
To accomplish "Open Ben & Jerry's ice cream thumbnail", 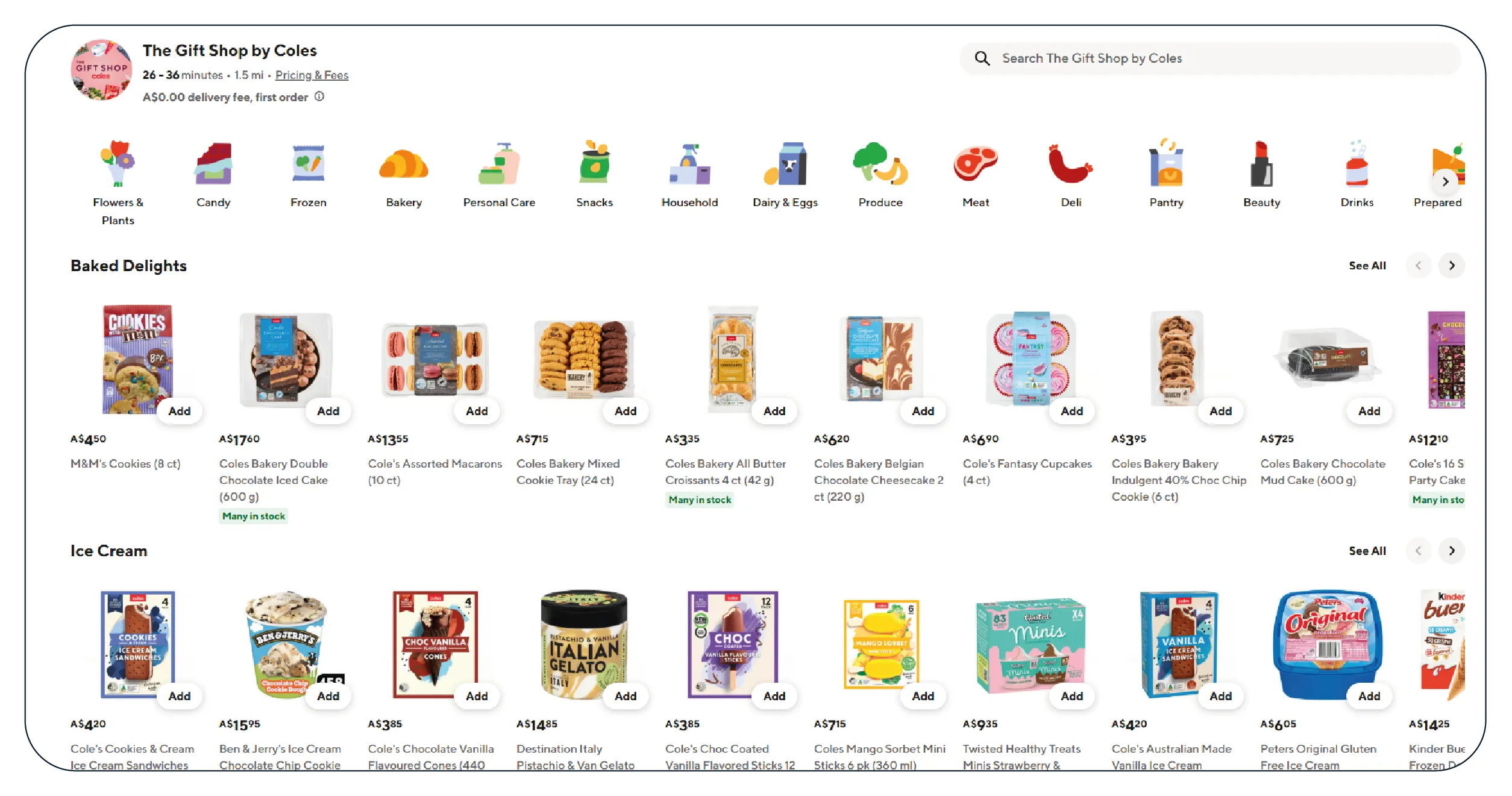I will pyautogui.click(x=286, y=644).
